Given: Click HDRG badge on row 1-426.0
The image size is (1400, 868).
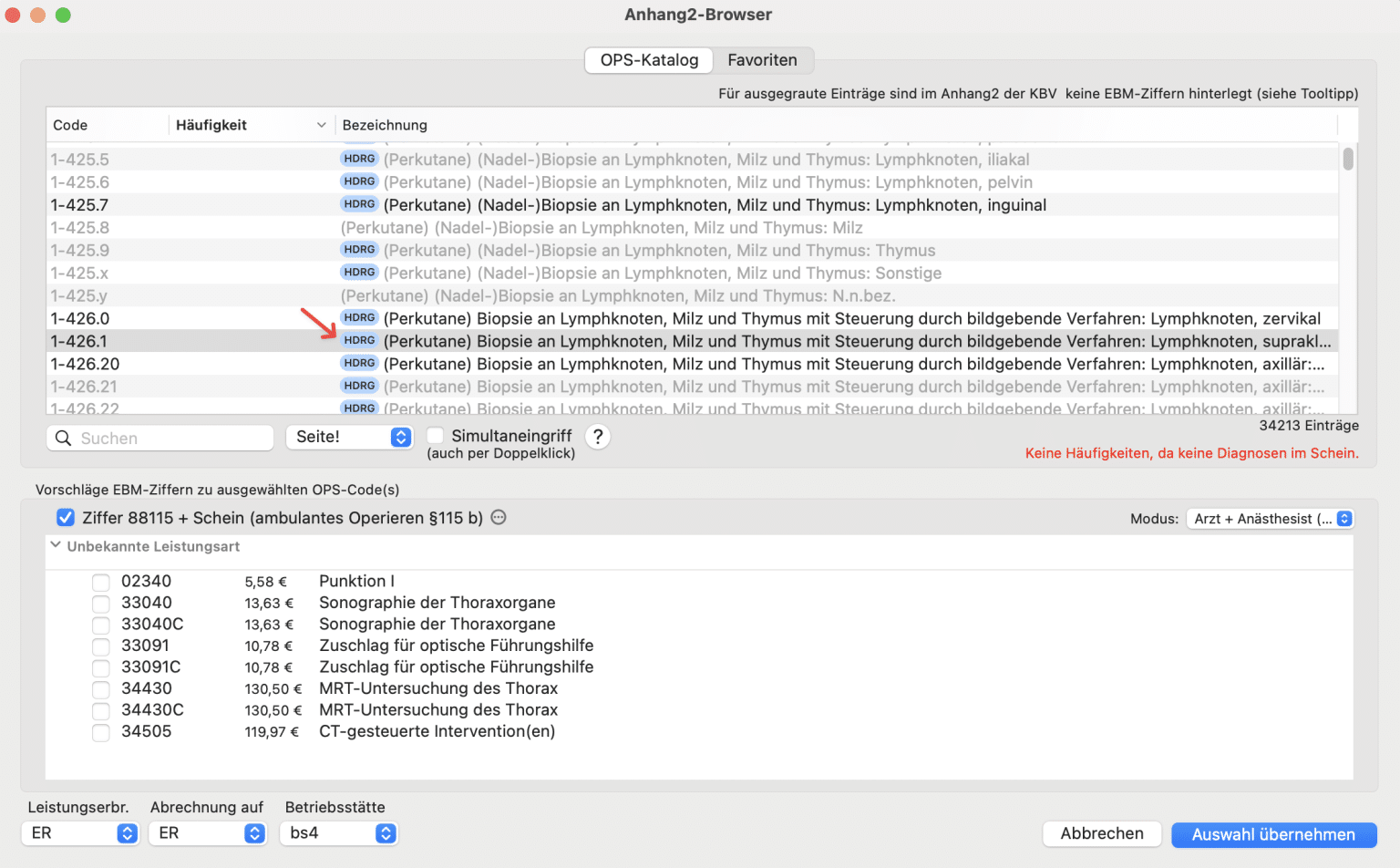Looking at the screenshot, I should [x=359, y=318].
